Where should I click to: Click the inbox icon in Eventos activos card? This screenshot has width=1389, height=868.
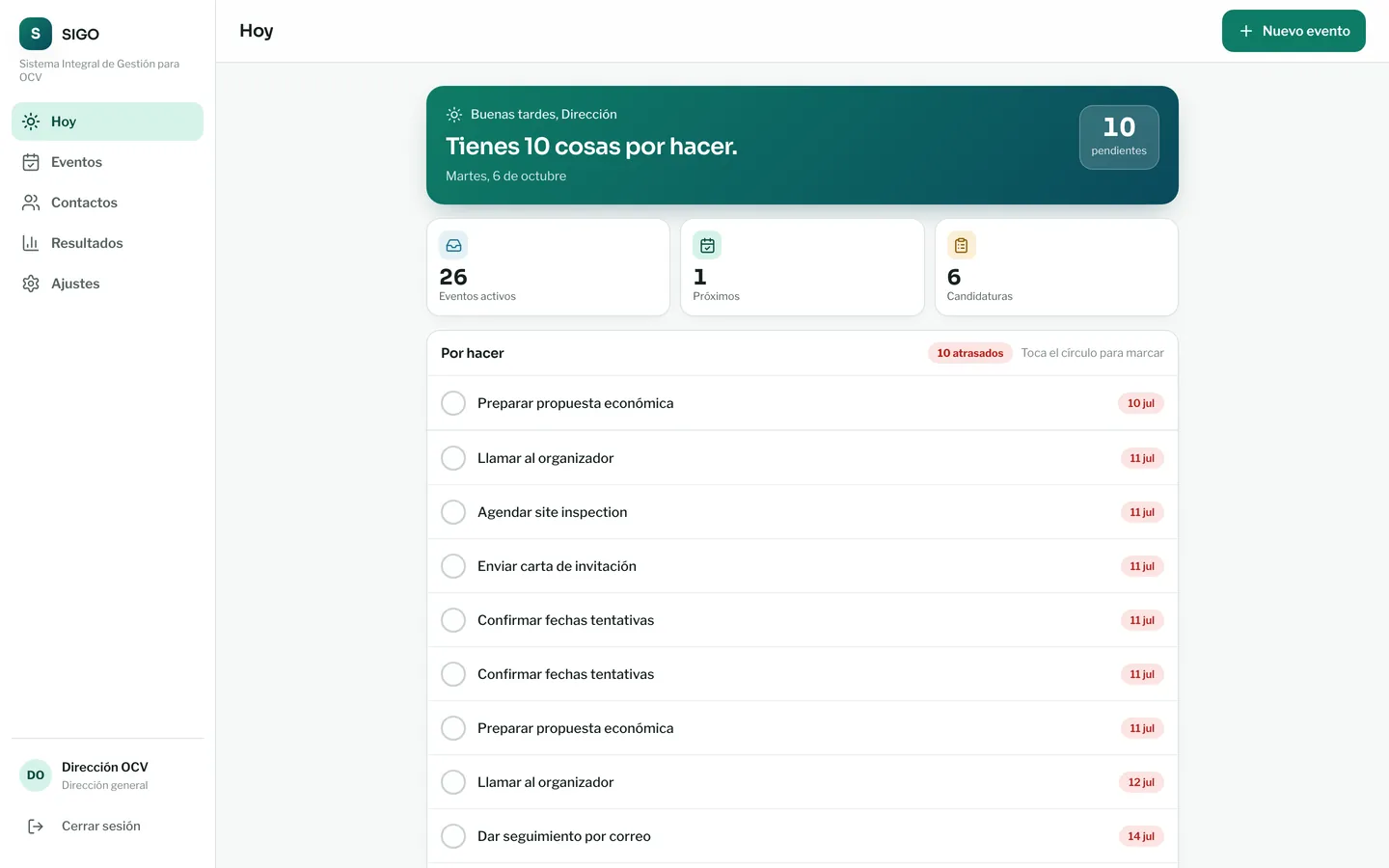(x=453, y=246)
